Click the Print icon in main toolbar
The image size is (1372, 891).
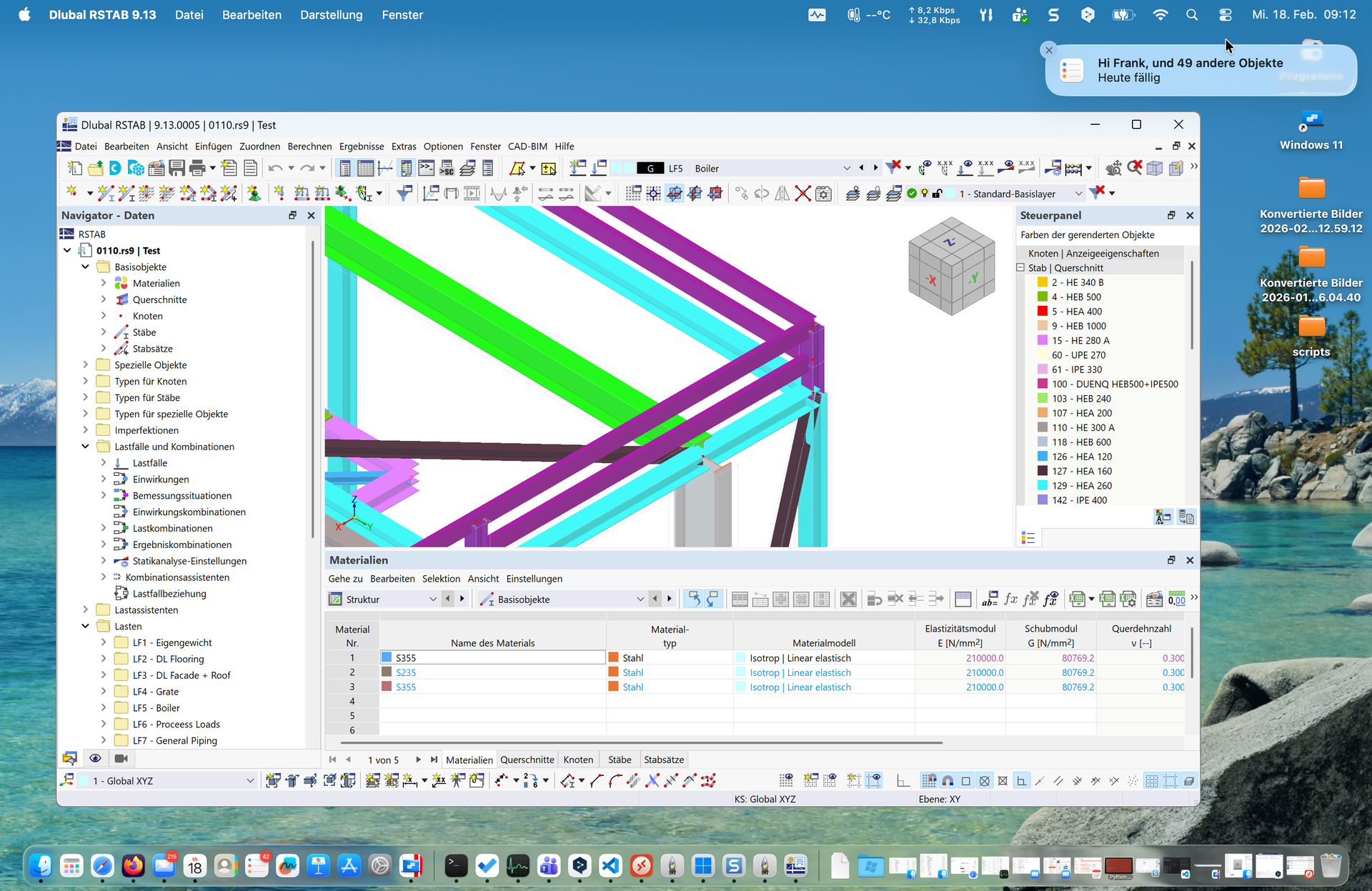point(198,169)
